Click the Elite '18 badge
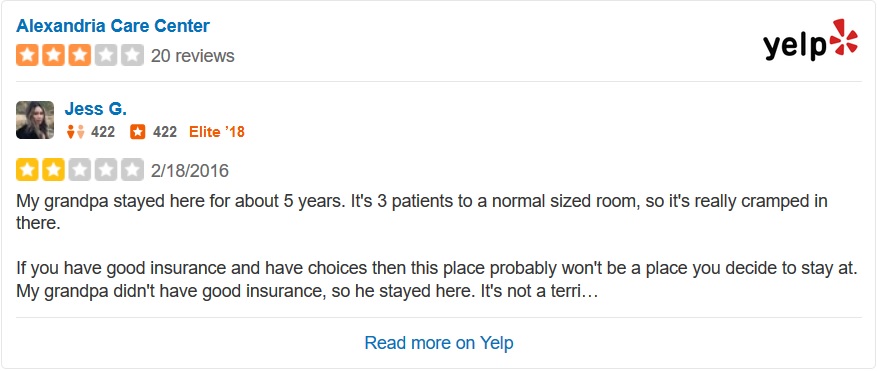877x371 pixels. click(x=217, y=132)
